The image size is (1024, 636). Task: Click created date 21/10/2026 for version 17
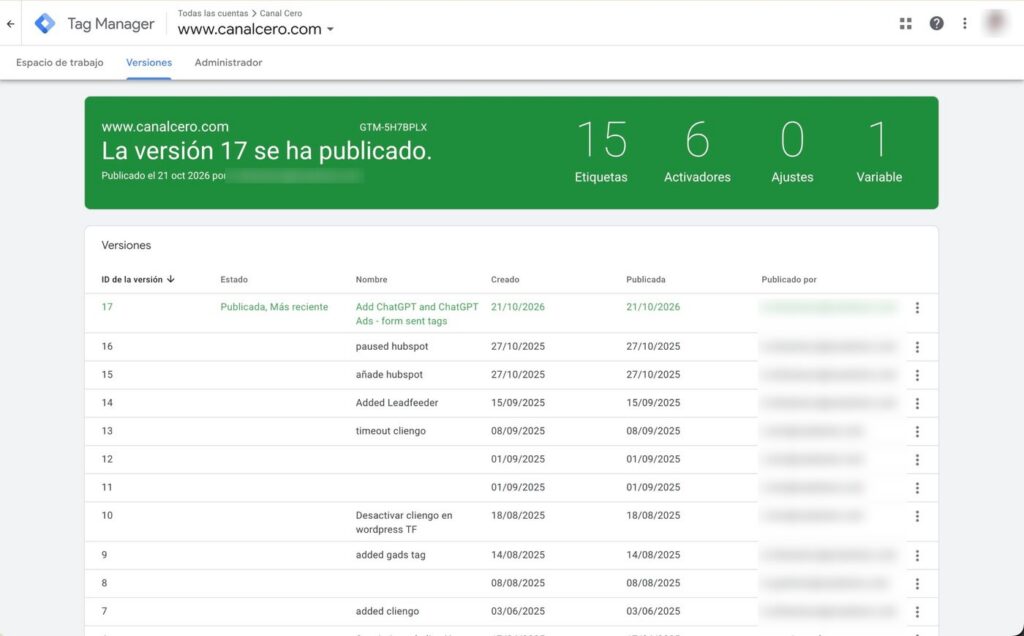[518, 307]
